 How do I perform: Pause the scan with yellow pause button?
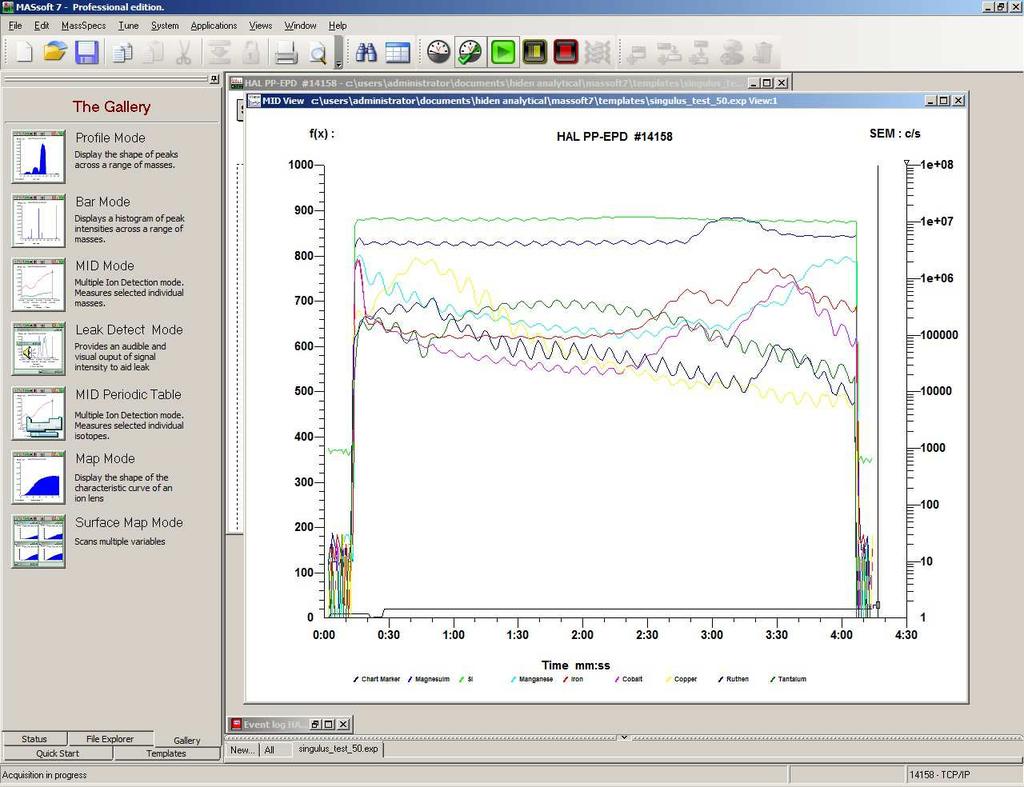click(x=535, y=52)
